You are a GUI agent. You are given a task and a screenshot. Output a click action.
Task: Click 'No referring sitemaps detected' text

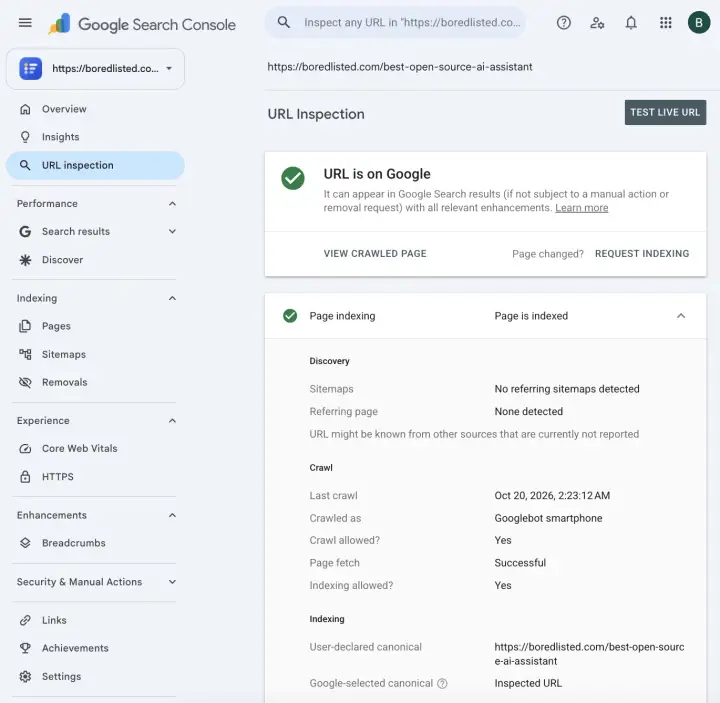567,389
